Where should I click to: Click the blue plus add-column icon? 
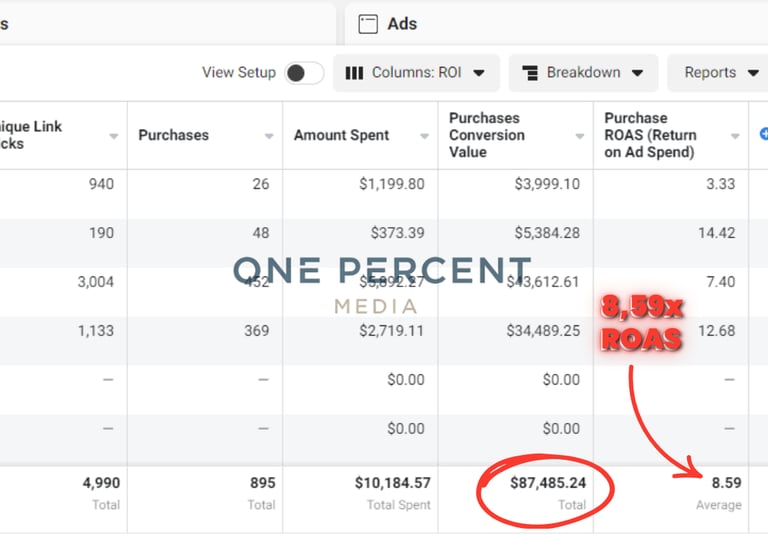763,133
